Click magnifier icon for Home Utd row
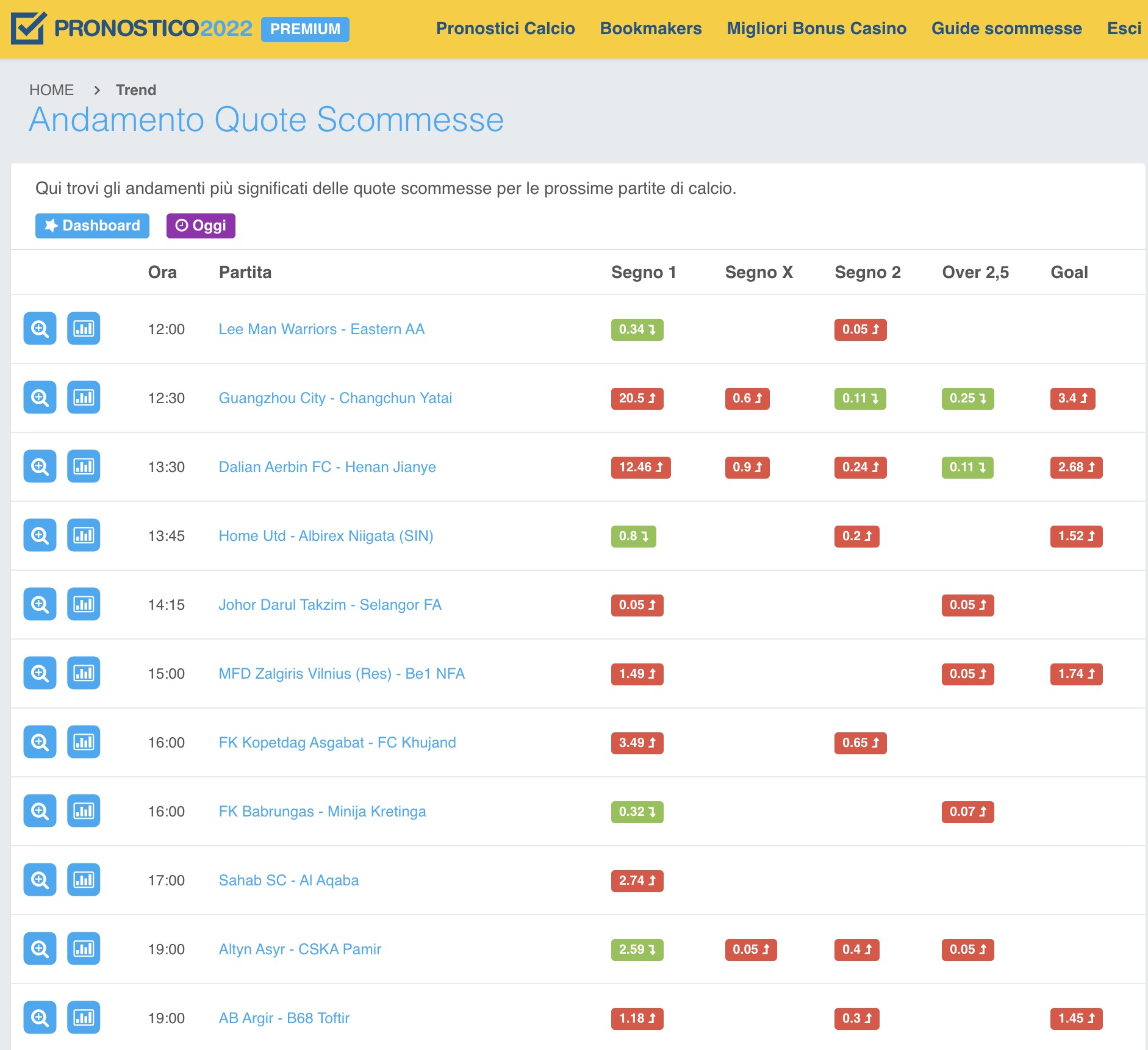 [40, 535]
